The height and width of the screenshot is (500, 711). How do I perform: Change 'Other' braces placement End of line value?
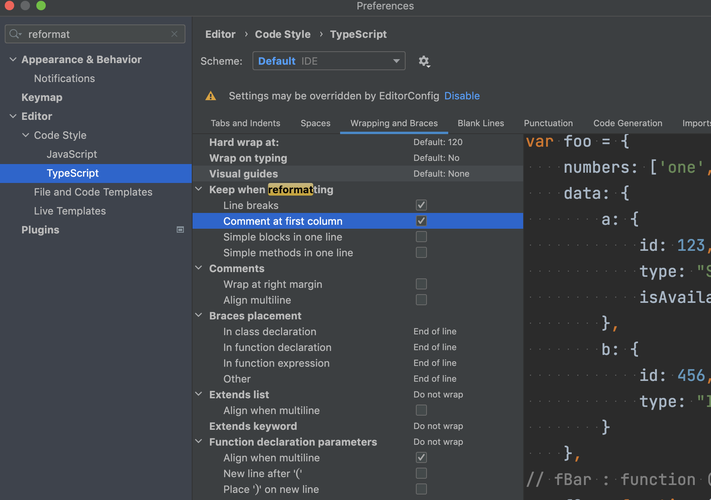pos(435,379)
